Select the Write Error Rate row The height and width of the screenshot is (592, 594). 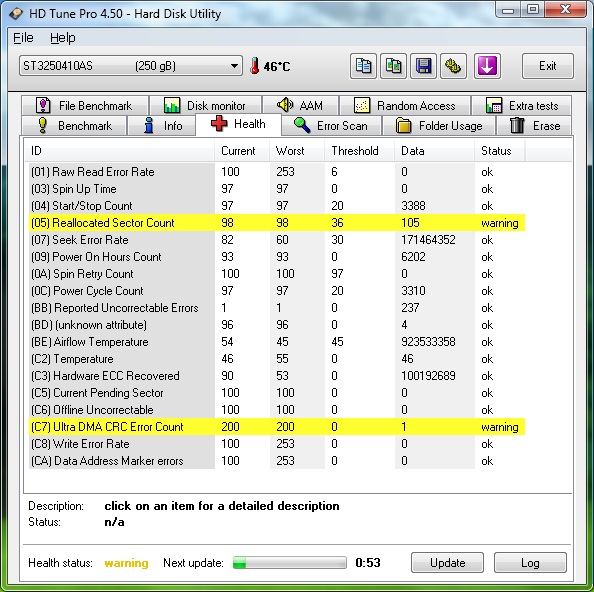coord(277,444)
